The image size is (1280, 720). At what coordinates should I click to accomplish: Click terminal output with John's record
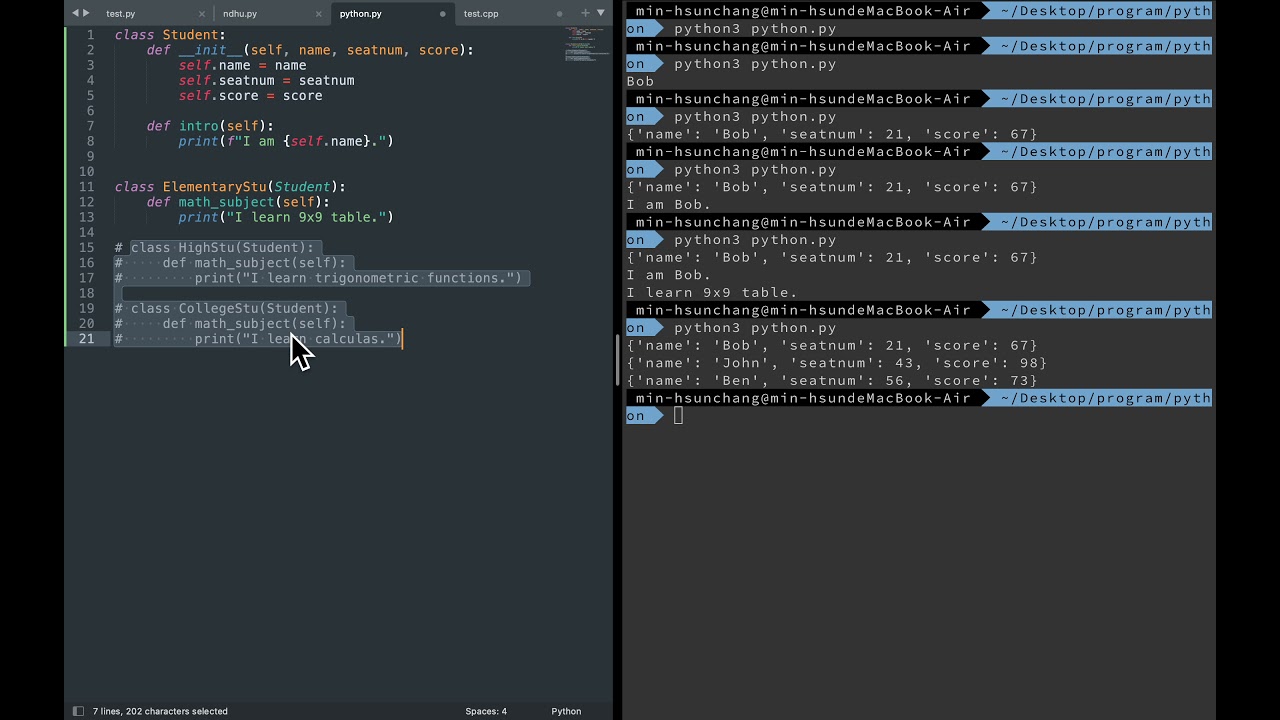tap(837, 363)
